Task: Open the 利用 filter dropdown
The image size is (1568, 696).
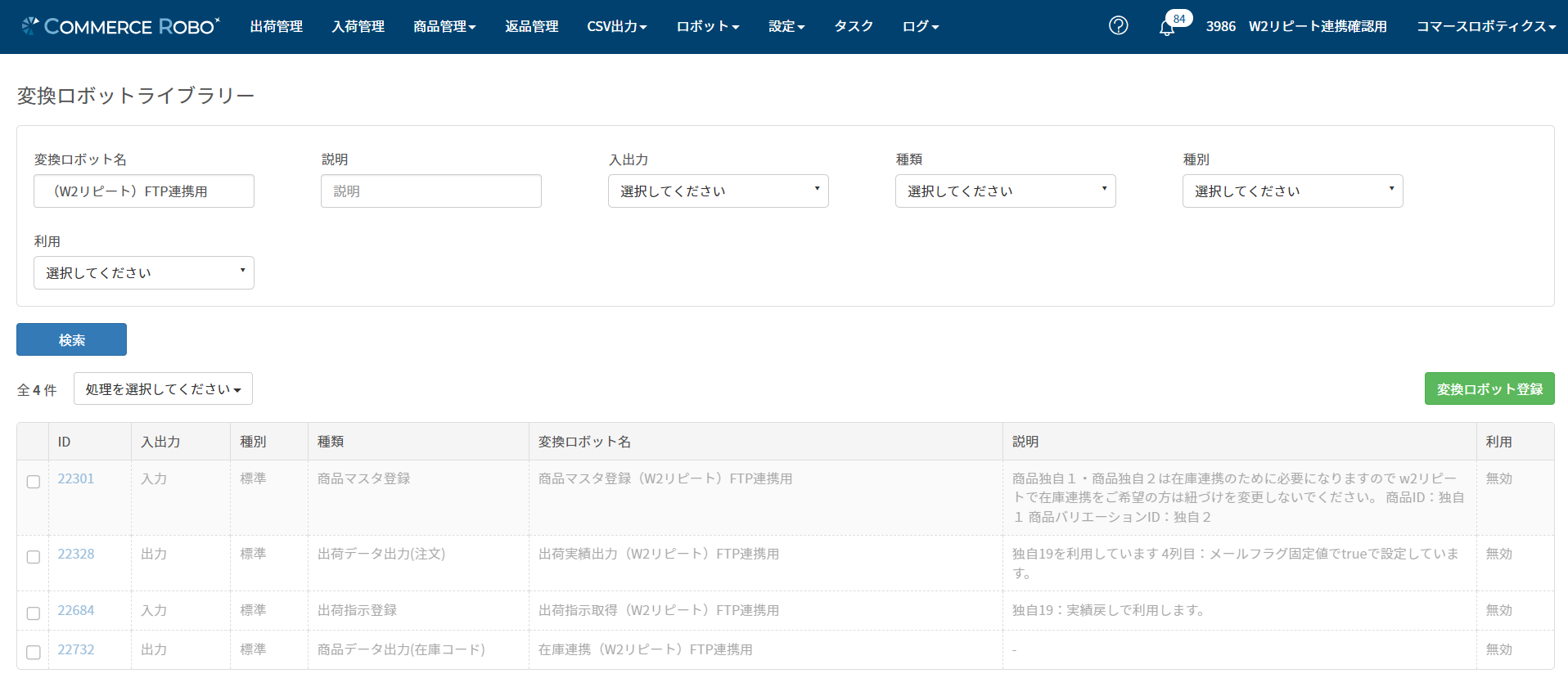Action: tap(143, 272)
